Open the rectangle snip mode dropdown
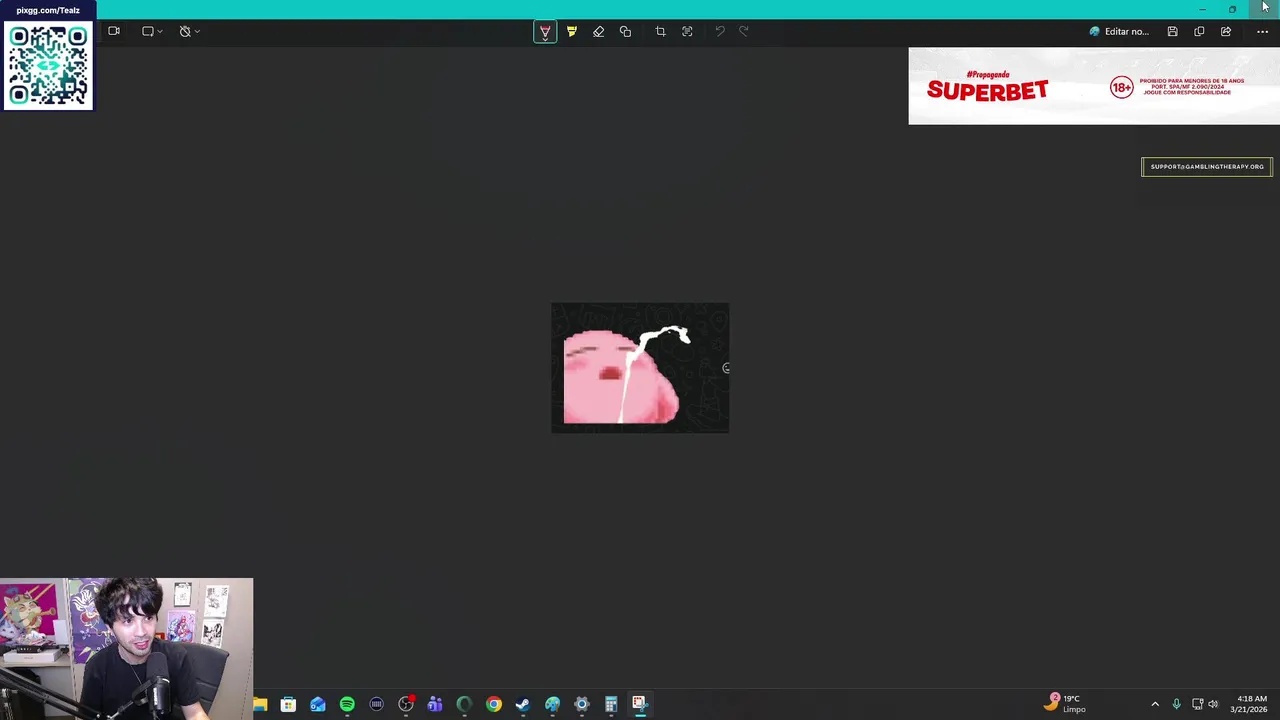The height and width of the screenshot is (720, 1280). click(x=152, y=31)
